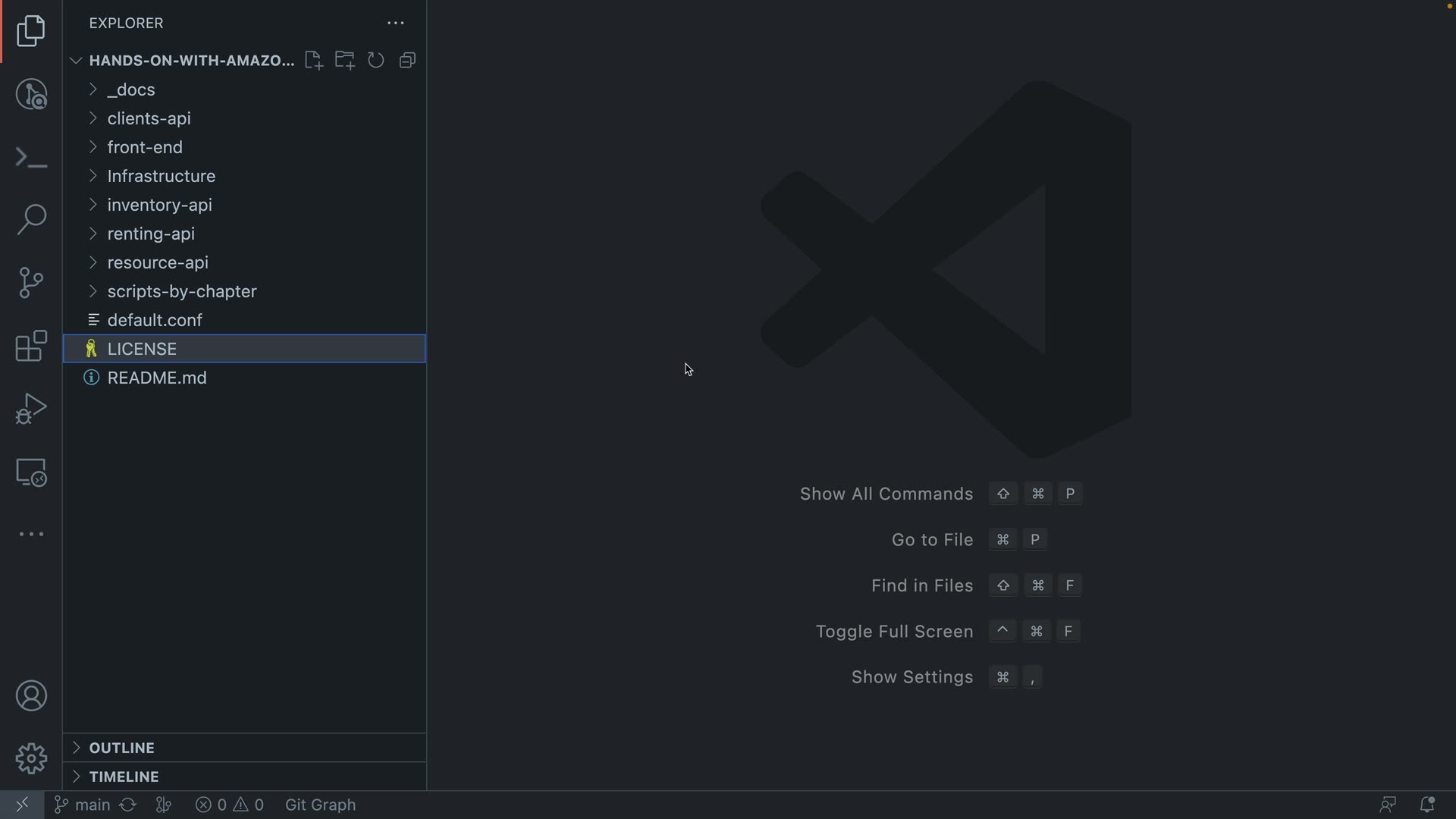Collapse all folders in Explorer

click(x=408, y=60)
